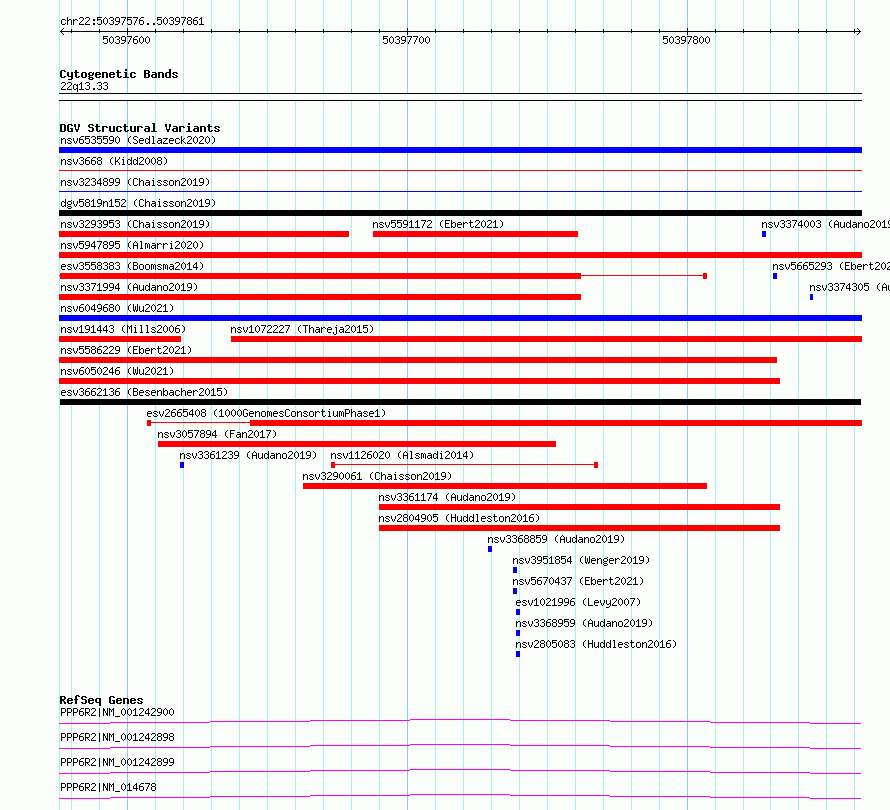Select nsv6049680 (Wu2021) label
This screenshot has width=890, height=810.
[117, 308]
